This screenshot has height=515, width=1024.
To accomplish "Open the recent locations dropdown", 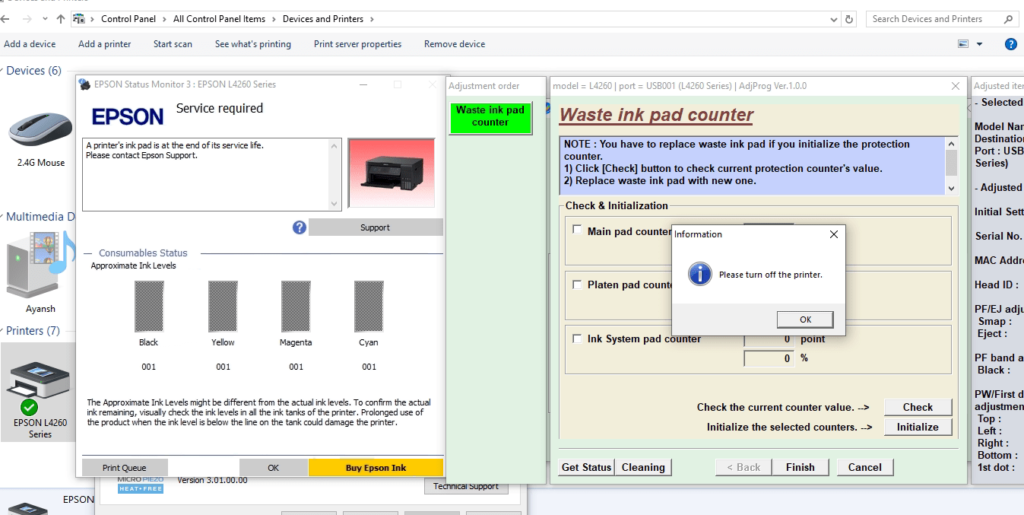I will (44, 19).
